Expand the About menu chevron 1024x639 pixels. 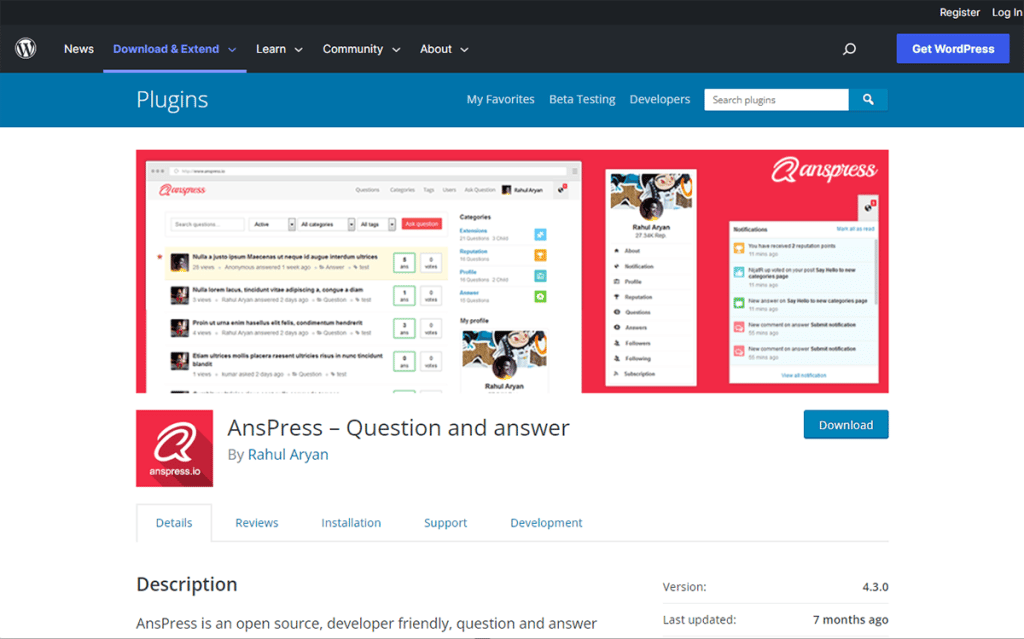point(464,50)
